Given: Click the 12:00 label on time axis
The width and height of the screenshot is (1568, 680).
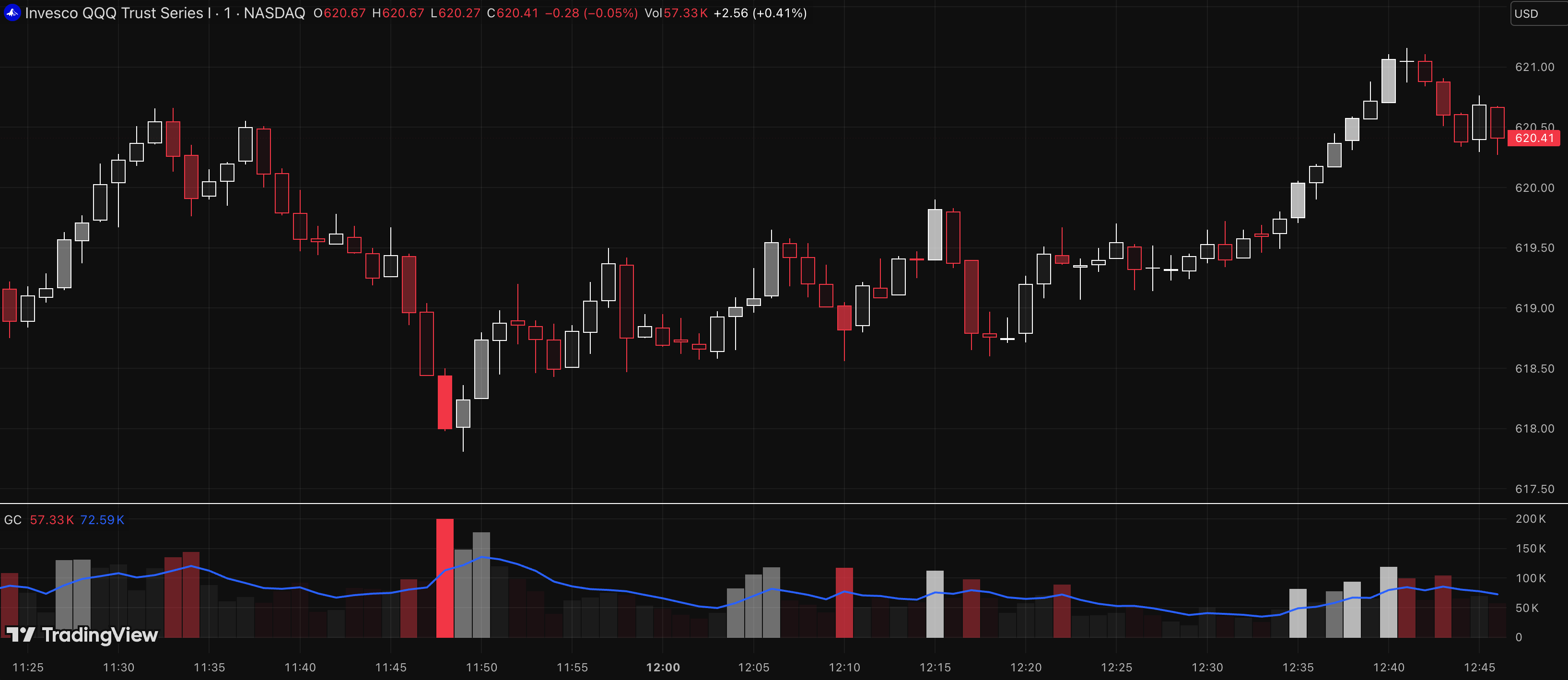Looking at the screenshot, I should pyautogui.click(x=662, y=667).
